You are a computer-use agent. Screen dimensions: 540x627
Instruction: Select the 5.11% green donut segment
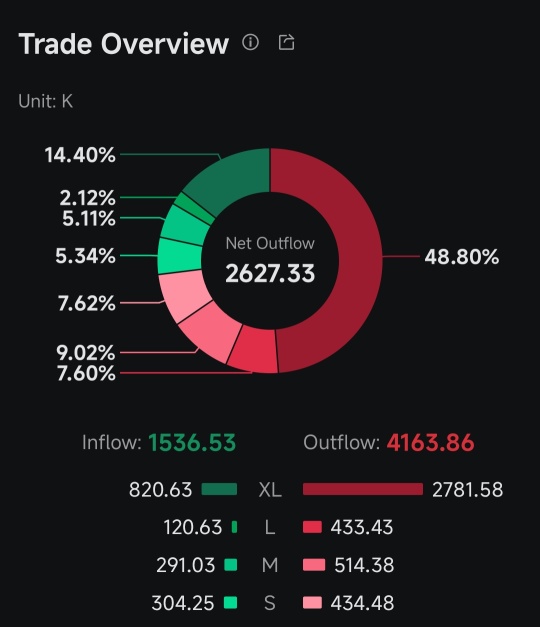184,224
